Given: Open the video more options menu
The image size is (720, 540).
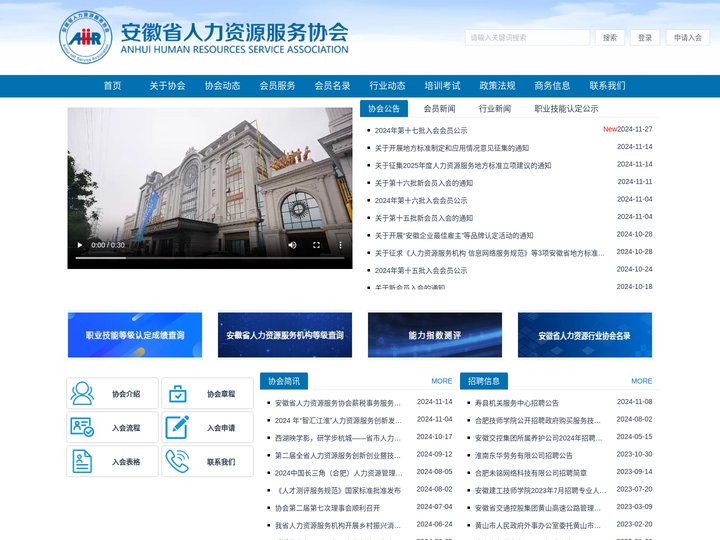Looking at the screenshot, I should coord(340,245).
